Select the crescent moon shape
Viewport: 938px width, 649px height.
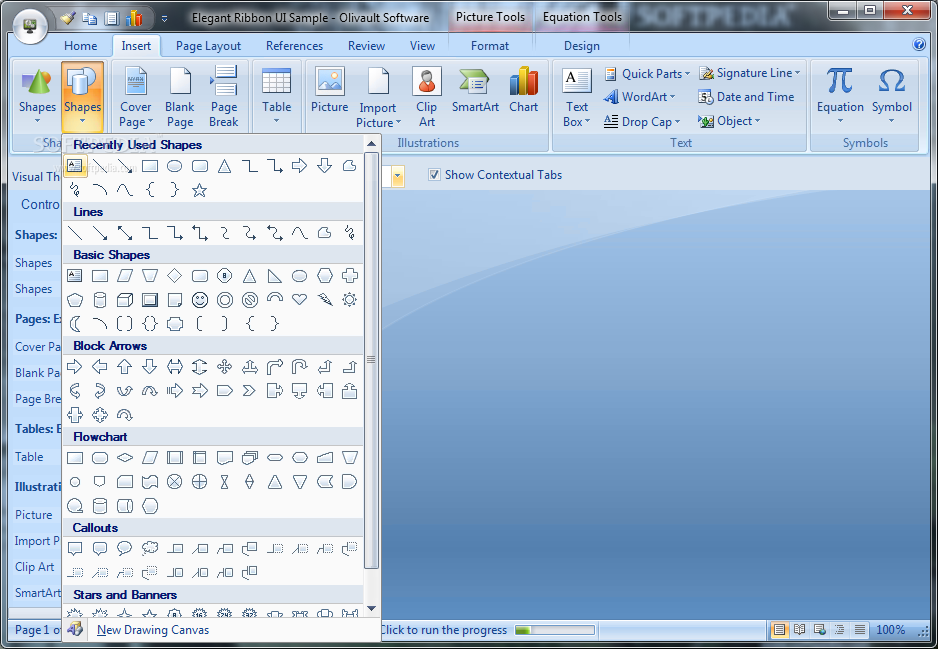click(75, 324)
